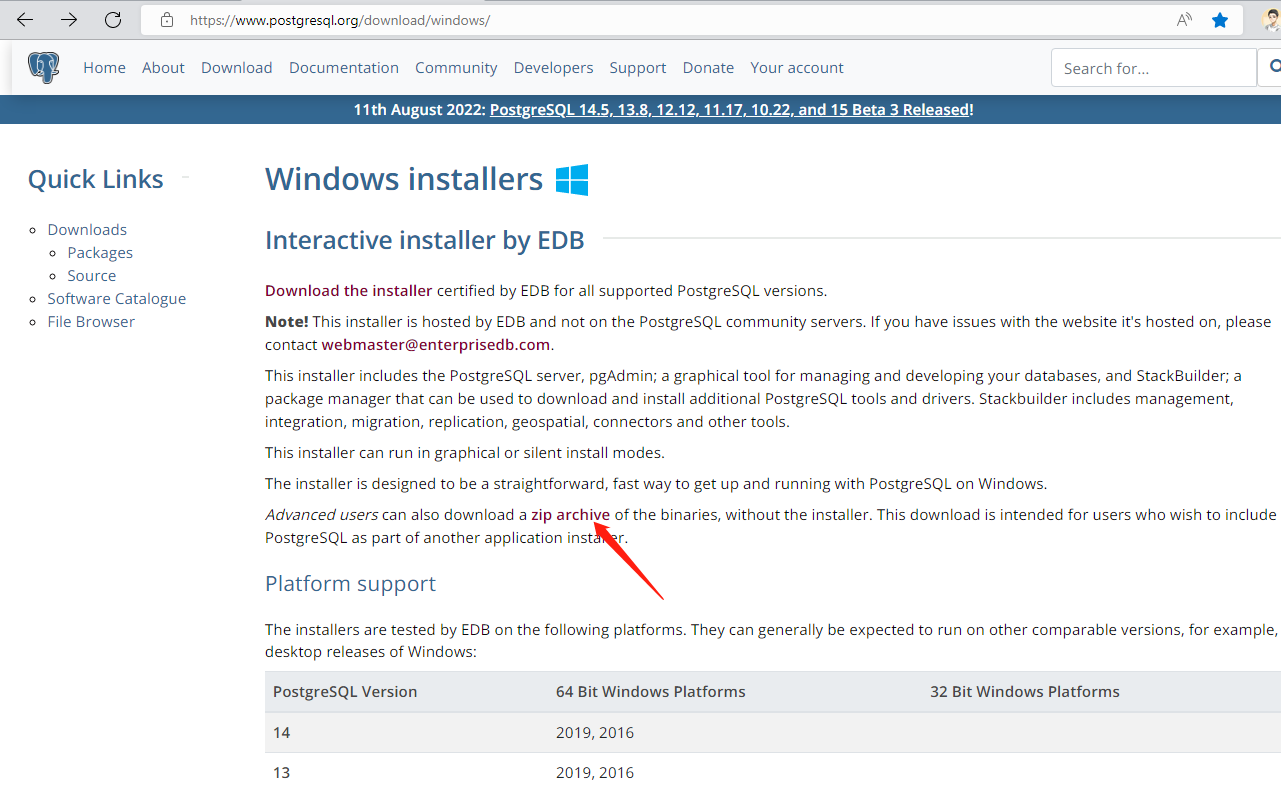
Task: Collapse the Quick Links section
Action: [184, 178]
